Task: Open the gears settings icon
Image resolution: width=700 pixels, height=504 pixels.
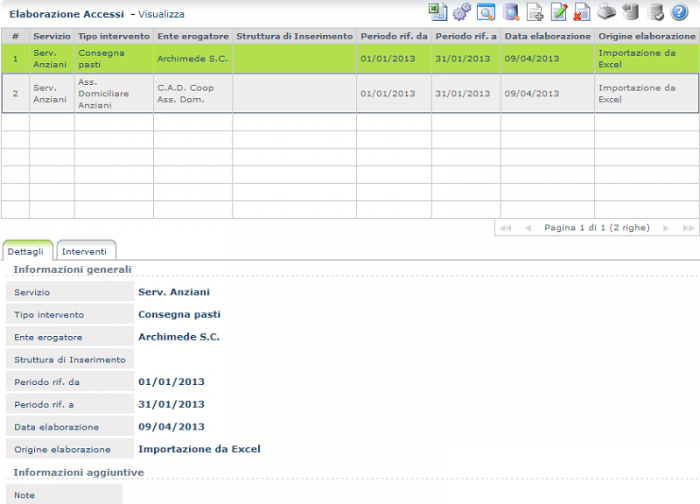Action: coord(461,12)
